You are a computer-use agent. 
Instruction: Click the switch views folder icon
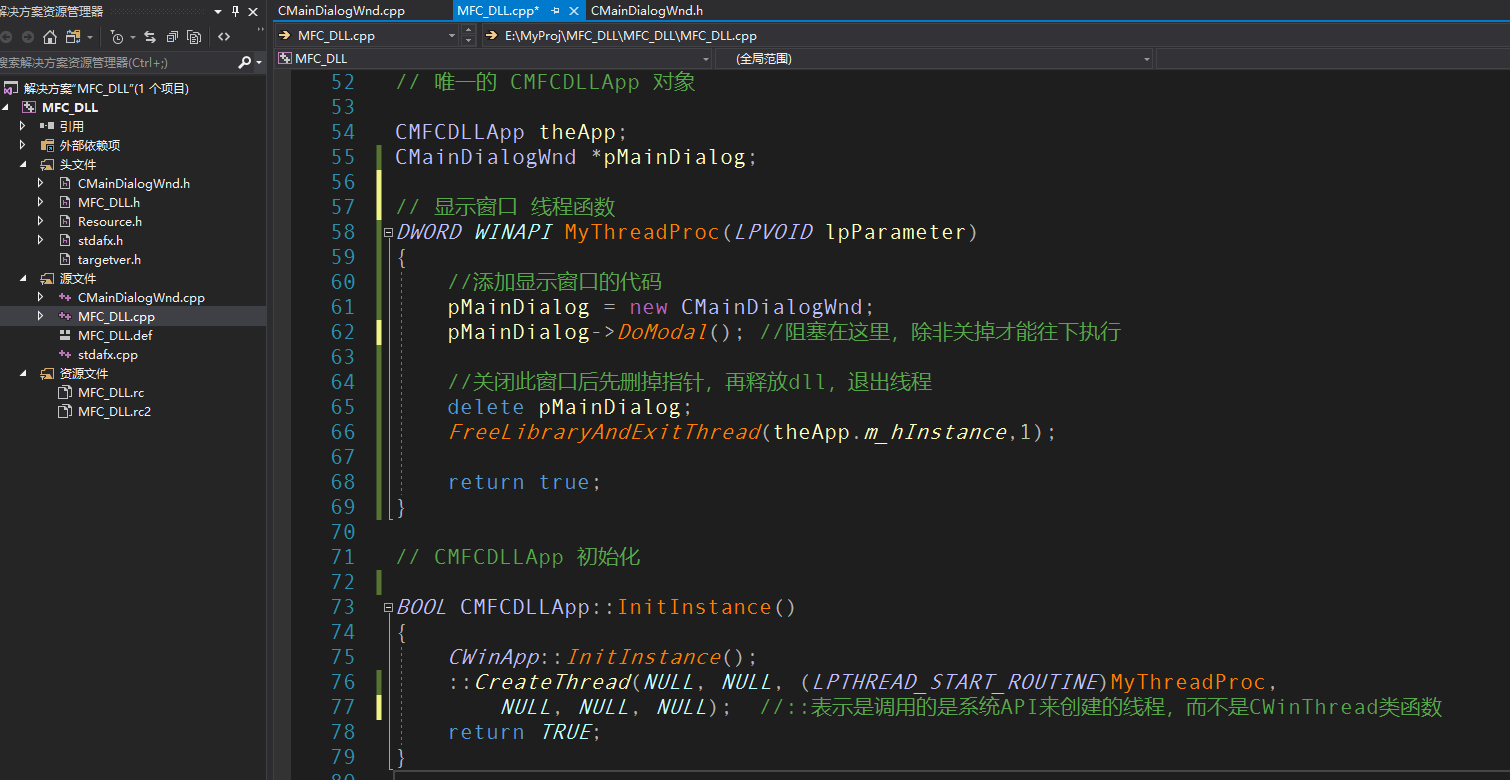coord(73,37)
